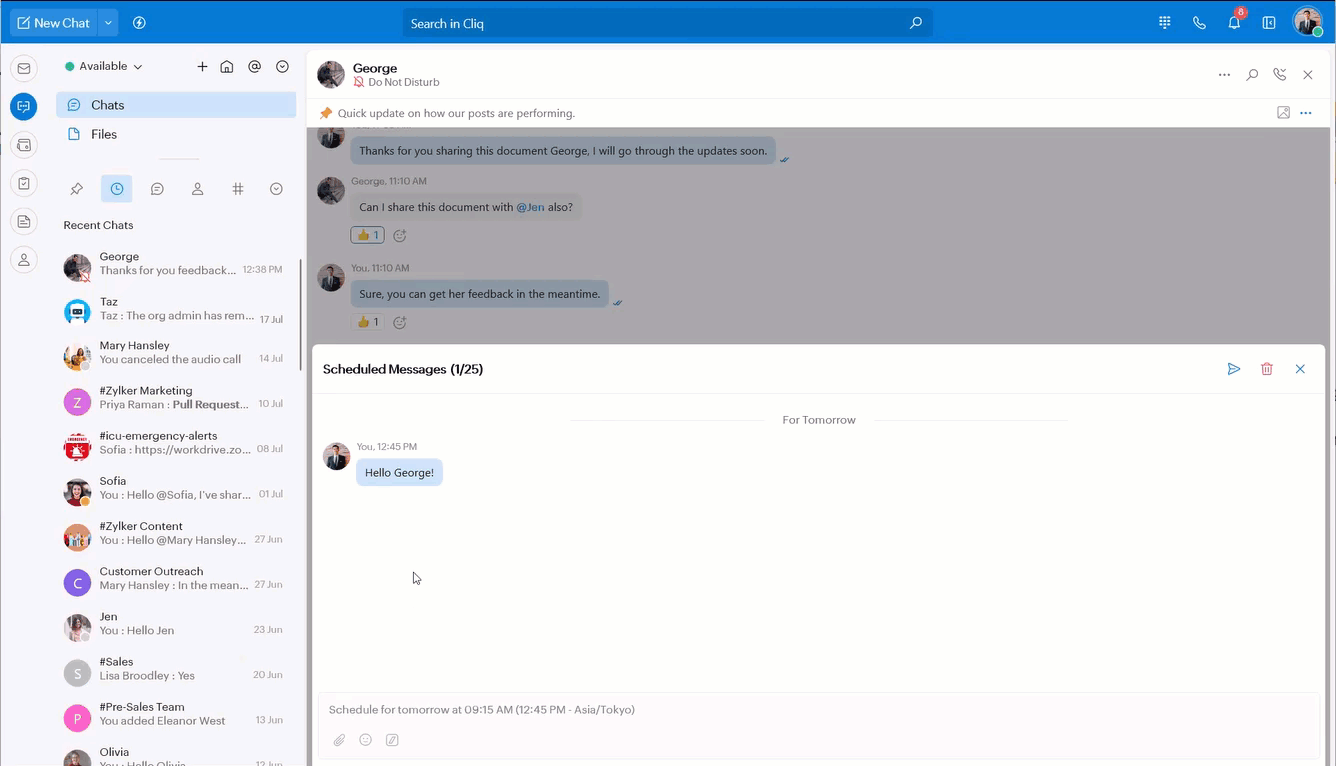The image size is (1336, 766).
Task: Click the New Chat button
Action: point(54,23)
